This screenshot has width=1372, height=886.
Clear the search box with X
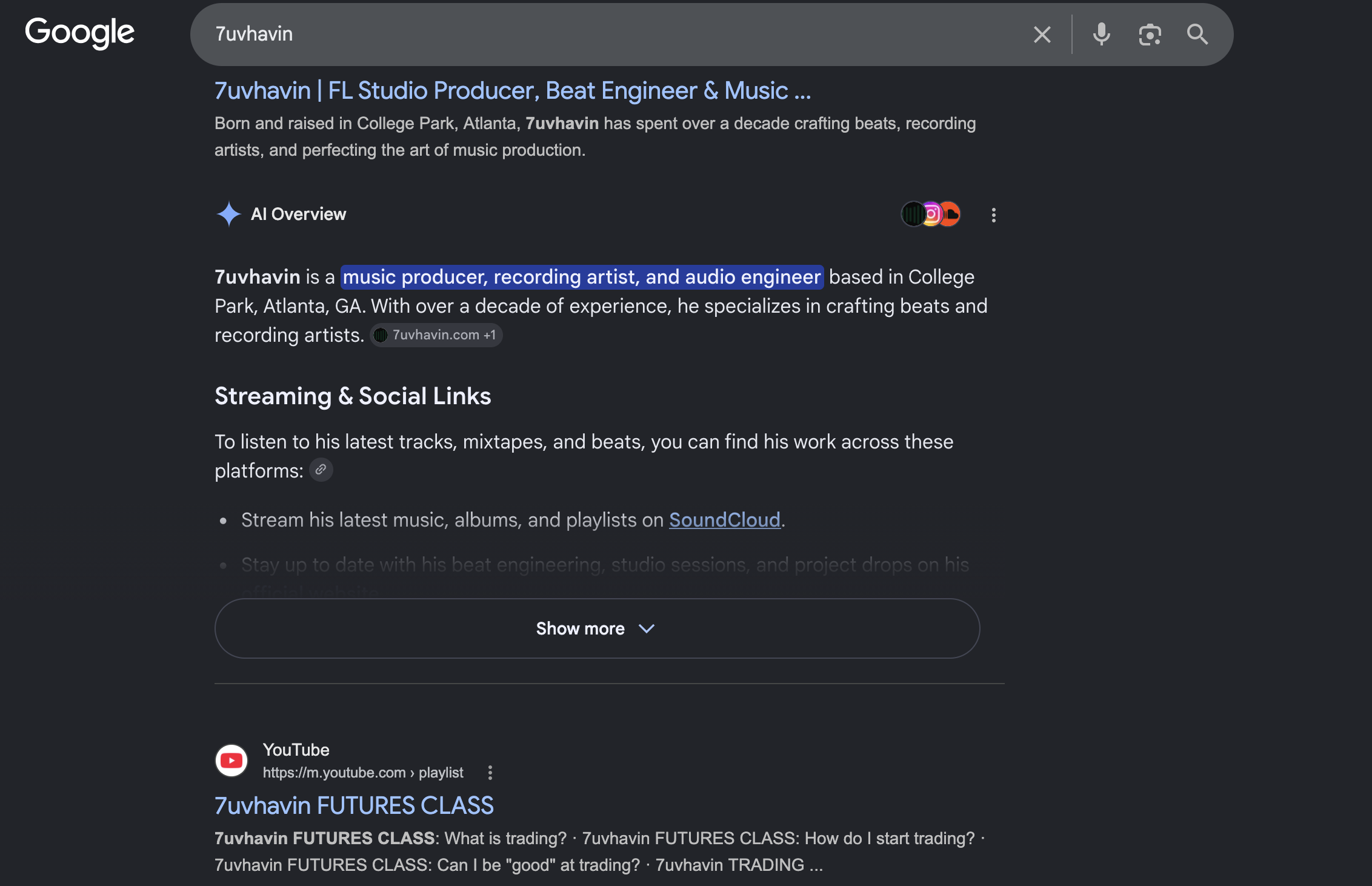[x=1042, y=35]
